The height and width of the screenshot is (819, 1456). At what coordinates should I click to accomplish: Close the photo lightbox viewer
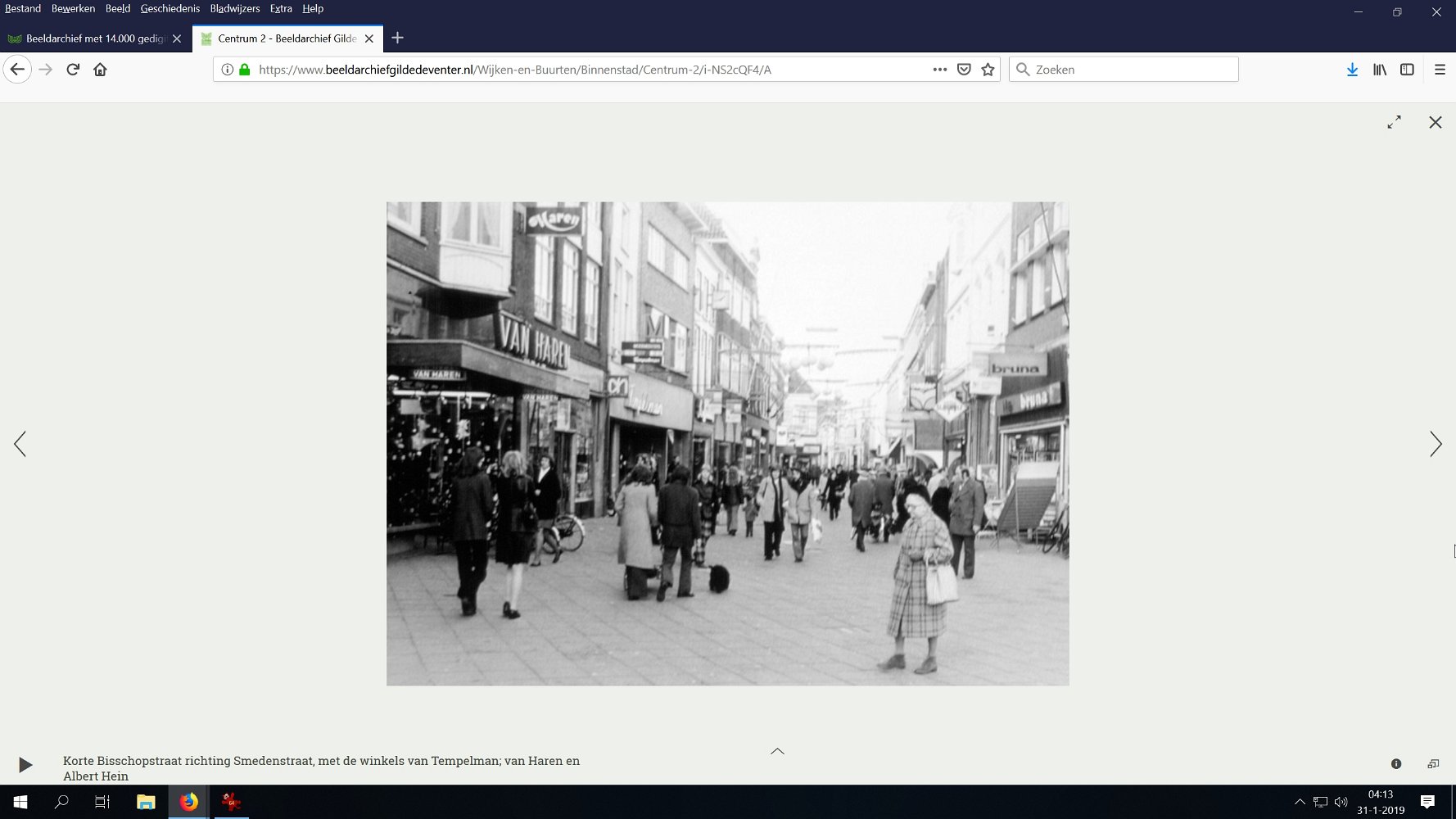tap(1436, 122)
